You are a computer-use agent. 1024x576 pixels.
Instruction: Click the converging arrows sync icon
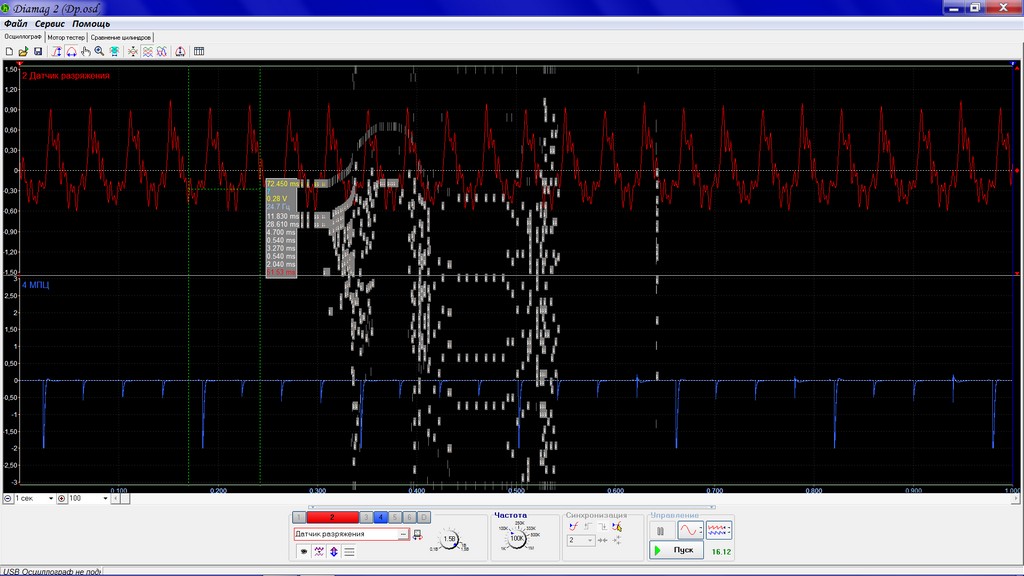(x=602, y=541)
